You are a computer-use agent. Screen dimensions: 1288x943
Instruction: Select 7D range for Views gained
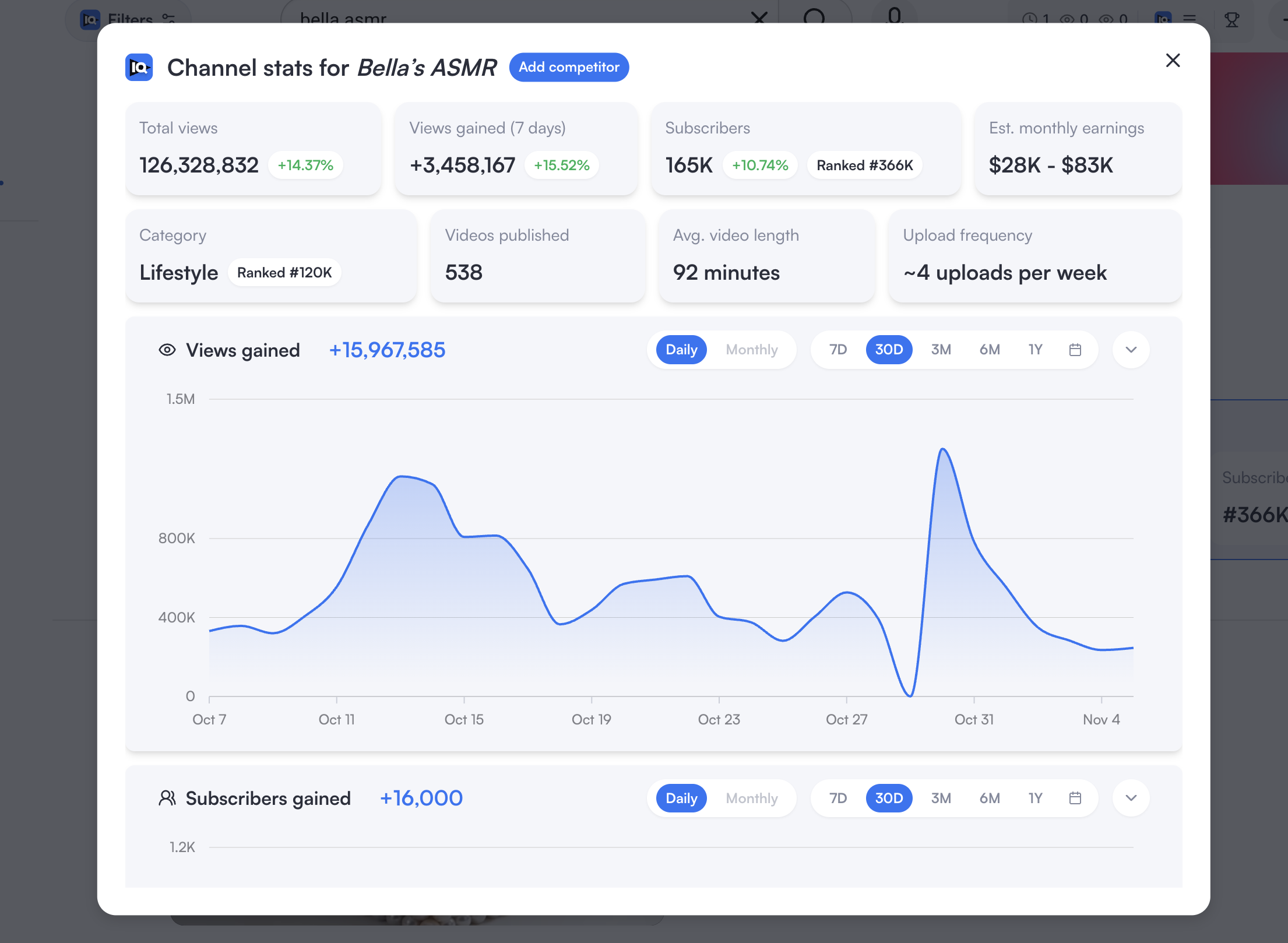(x=838, y=350)
